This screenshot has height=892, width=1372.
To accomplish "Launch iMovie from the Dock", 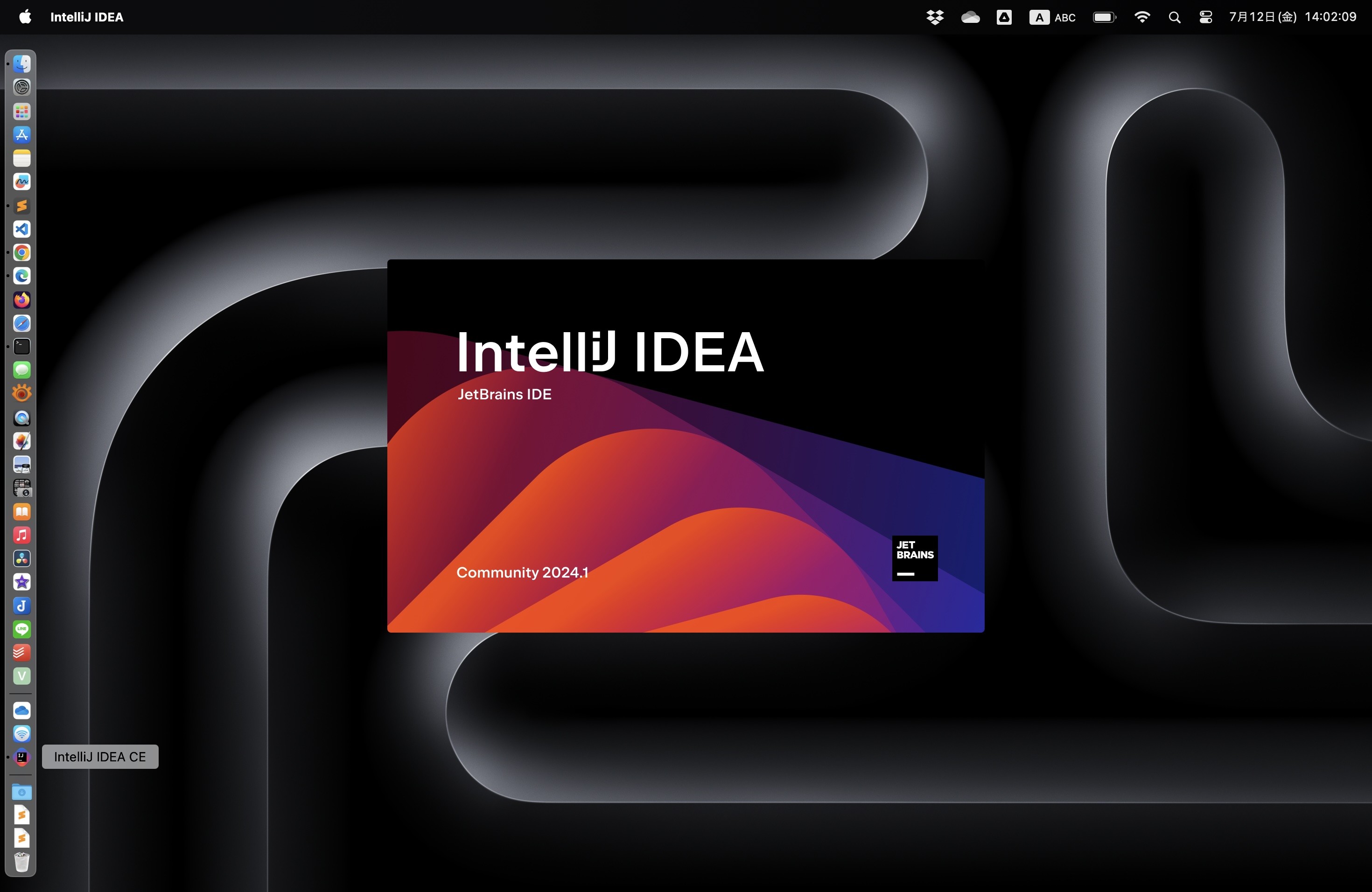I will point(22,582).
